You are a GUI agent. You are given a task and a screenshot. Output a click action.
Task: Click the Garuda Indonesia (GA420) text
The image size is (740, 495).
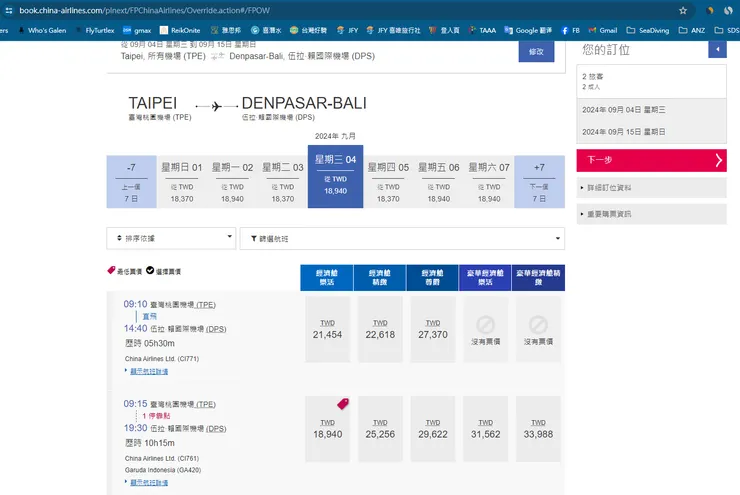click(x=163, y=470)
